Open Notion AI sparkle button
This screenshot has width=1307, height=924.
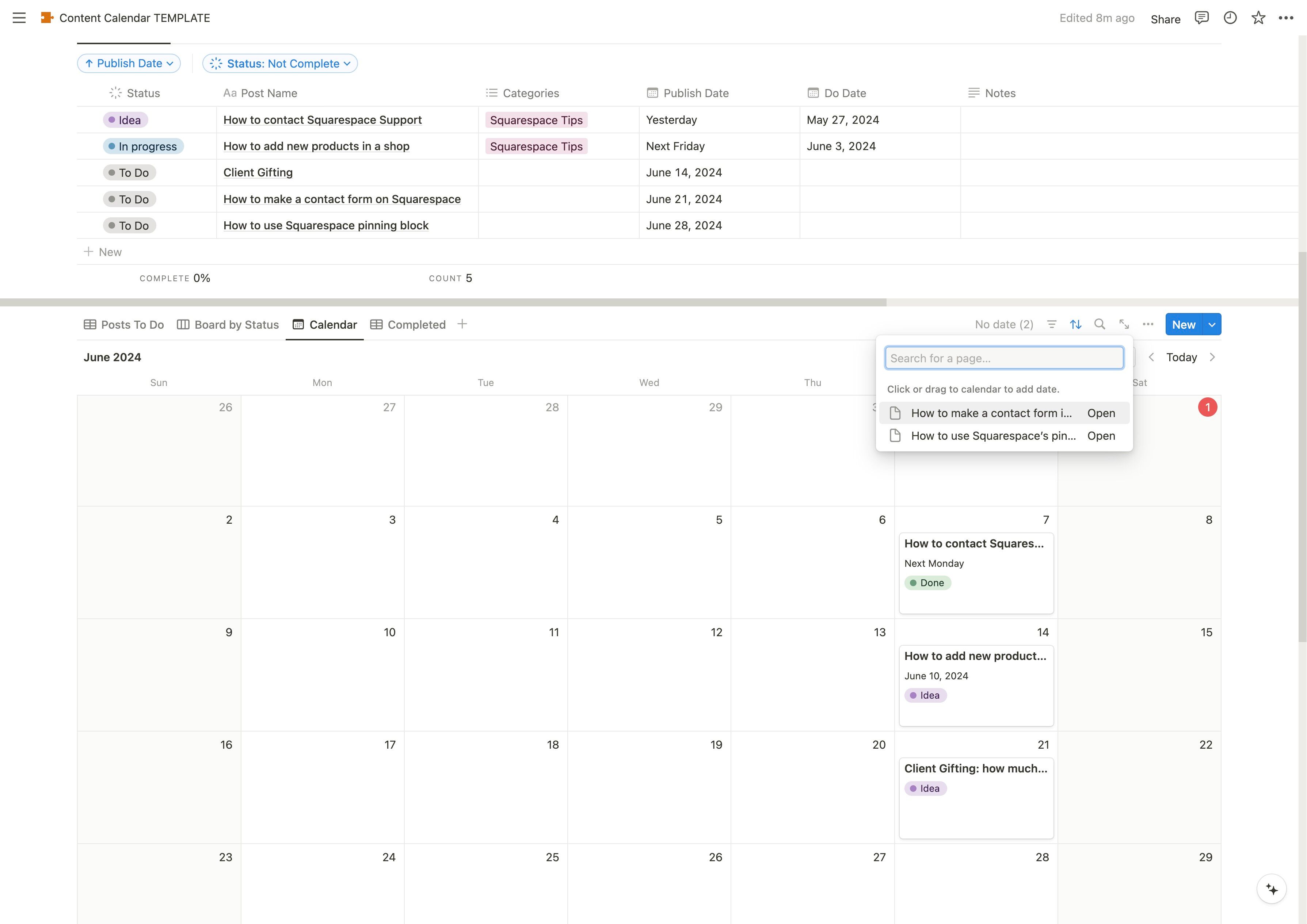tap(1271, 889)
